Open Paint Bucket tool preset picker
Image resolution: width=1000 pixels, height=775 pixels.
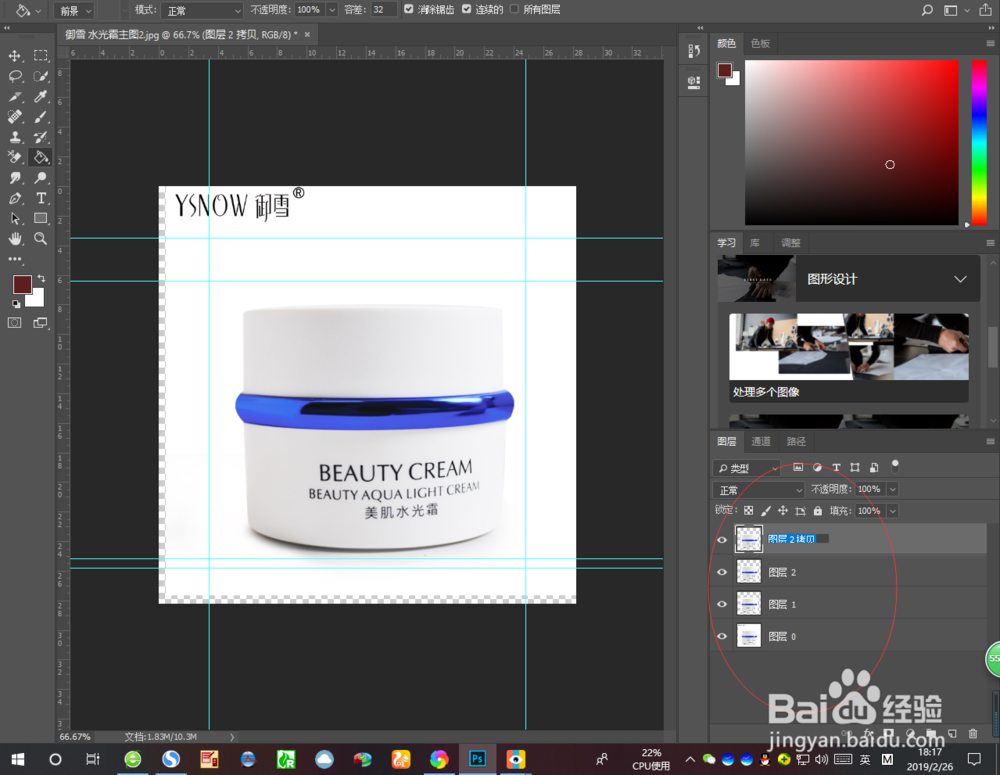29,10
